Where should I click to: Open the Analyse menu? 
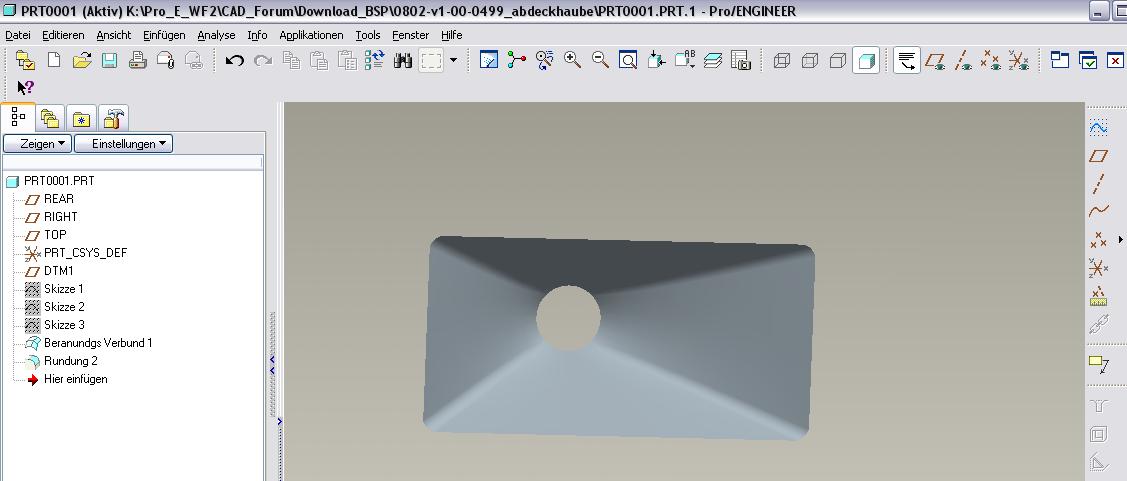pyautogui.click(x=216, y=35)
